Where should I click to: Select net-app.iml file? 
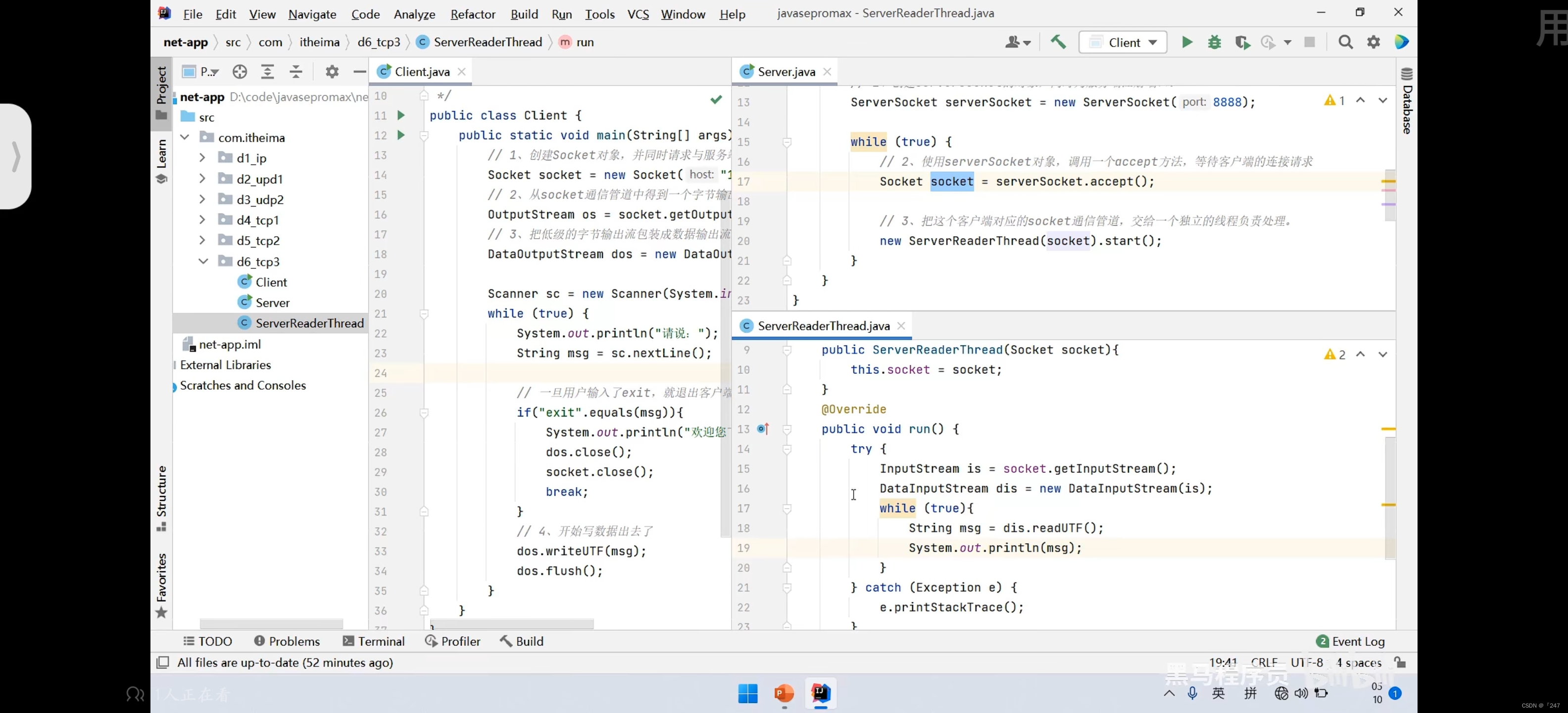230,344
